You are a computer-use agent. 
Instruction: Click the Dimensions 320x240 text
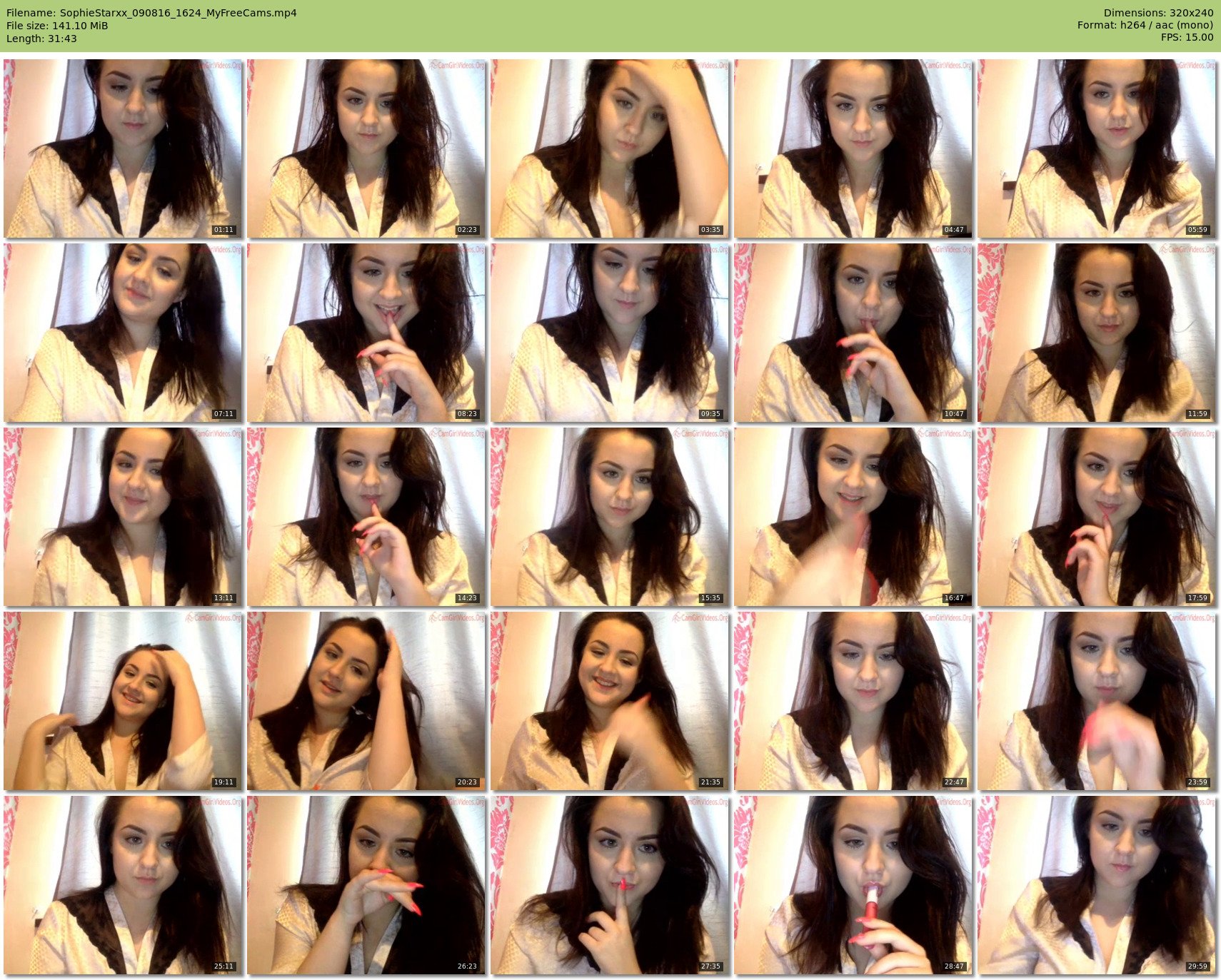[1158, 13]
